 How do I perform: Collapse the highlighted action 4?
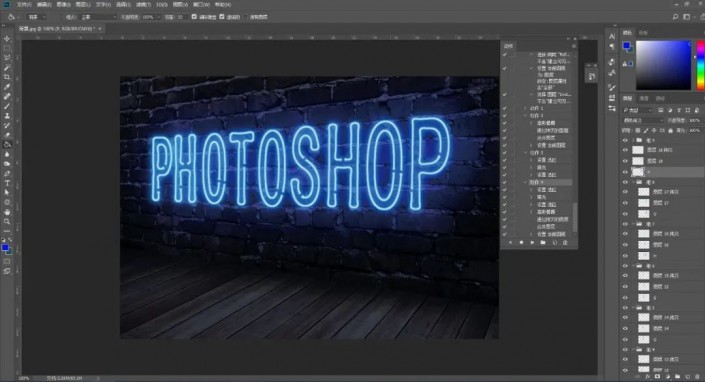click(x=525, y=182)
